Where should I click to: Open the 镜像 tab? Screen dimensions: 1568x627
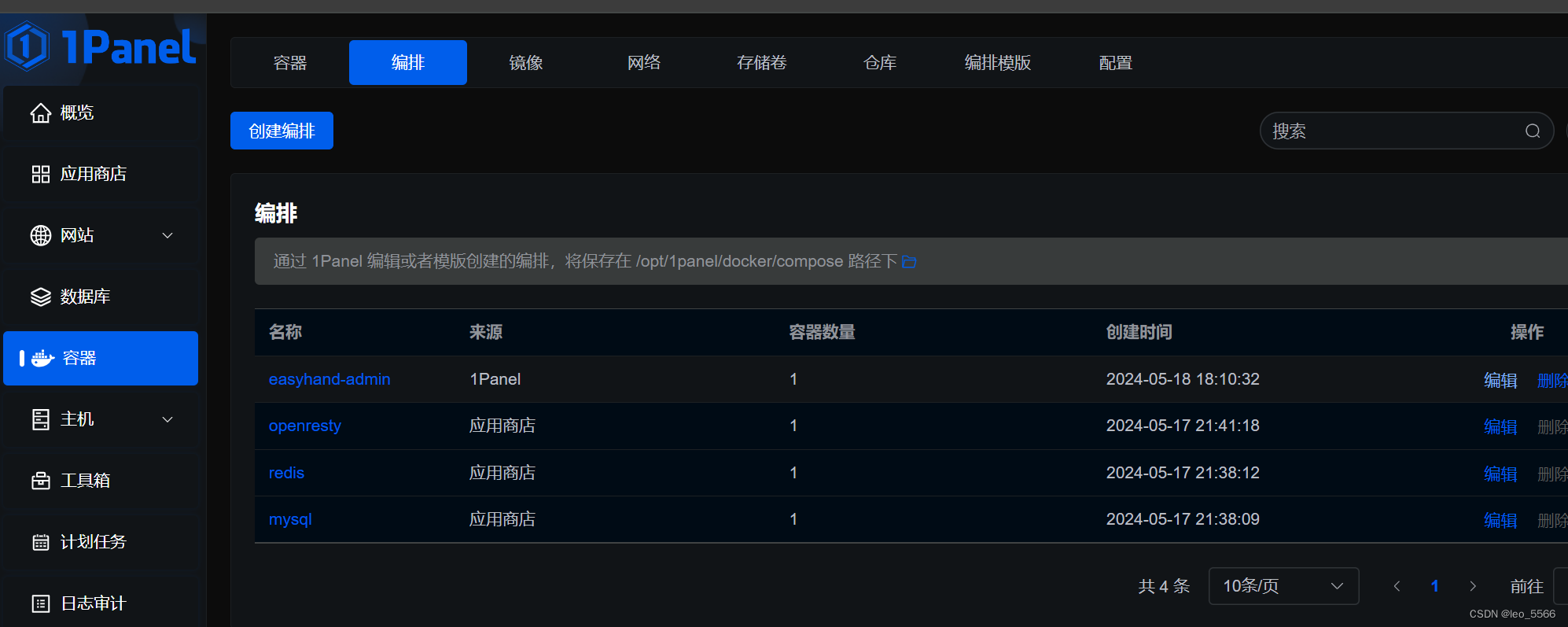(x=526, y=62)
